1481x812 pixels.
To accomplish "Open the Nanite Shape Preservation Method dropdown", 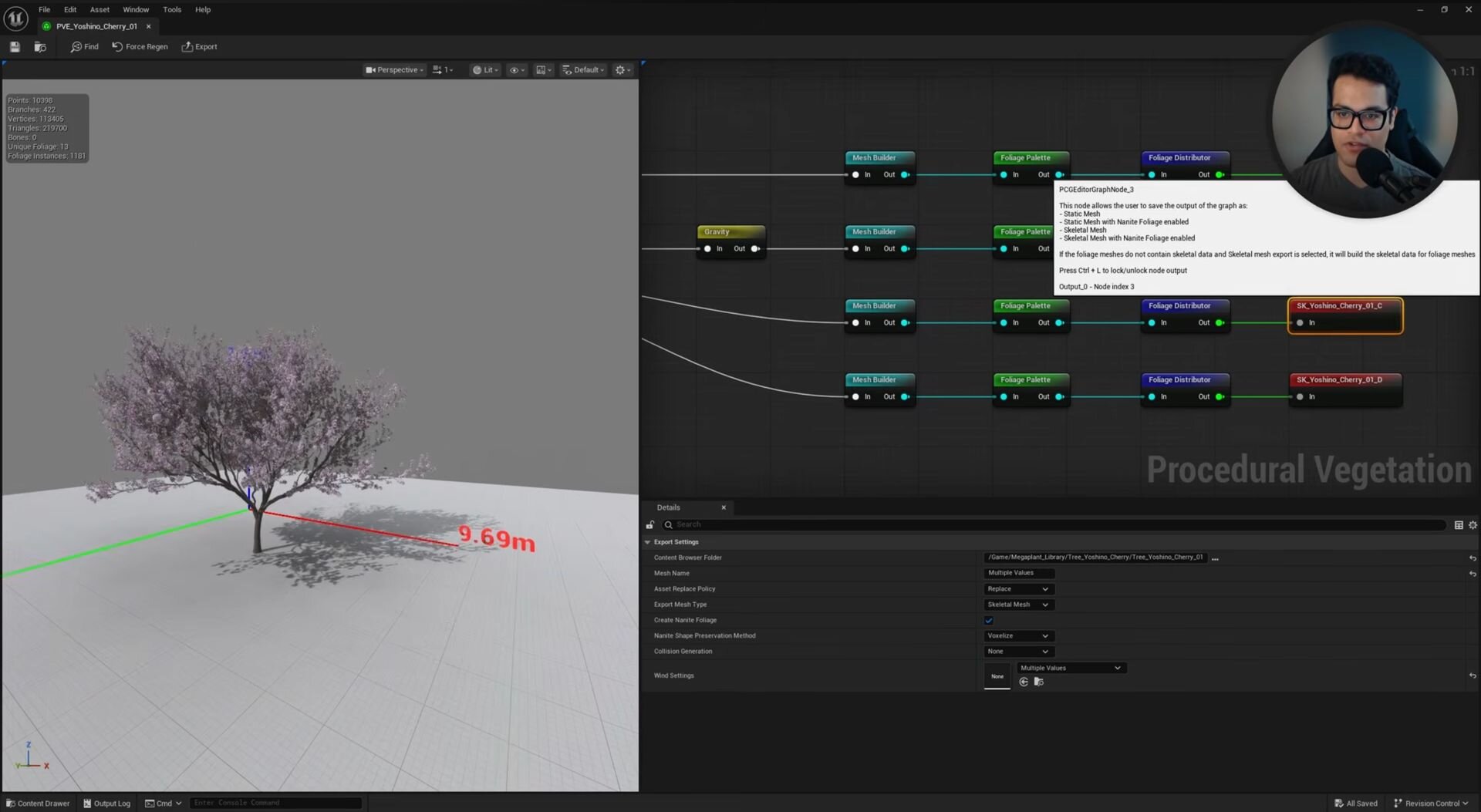I will 1018,636.
